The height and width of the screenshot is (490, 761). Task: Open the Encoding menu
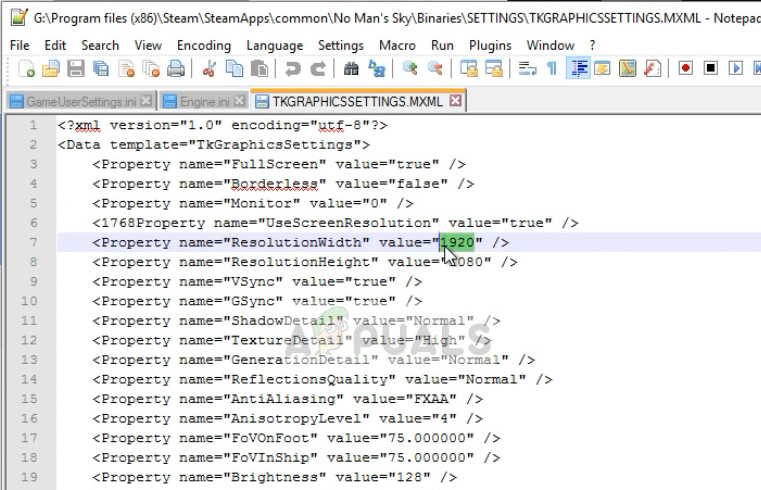pyautogui.click(x=204, y=46)
